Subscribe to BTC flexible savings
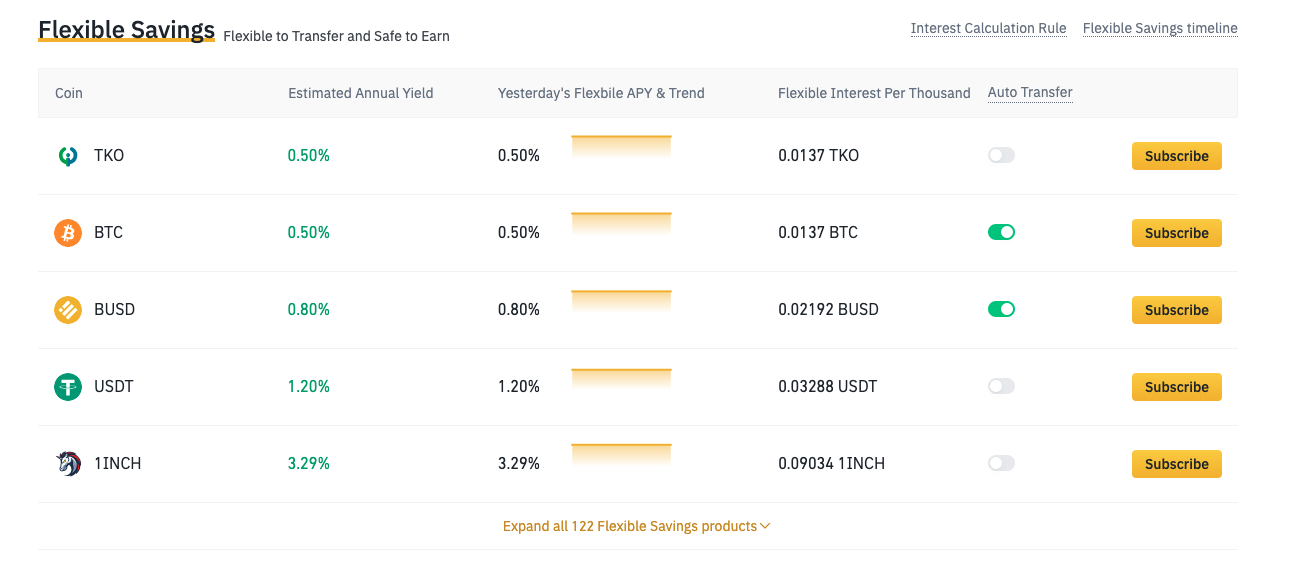This screenshot has height=567, width=1290. point(1177,233)
